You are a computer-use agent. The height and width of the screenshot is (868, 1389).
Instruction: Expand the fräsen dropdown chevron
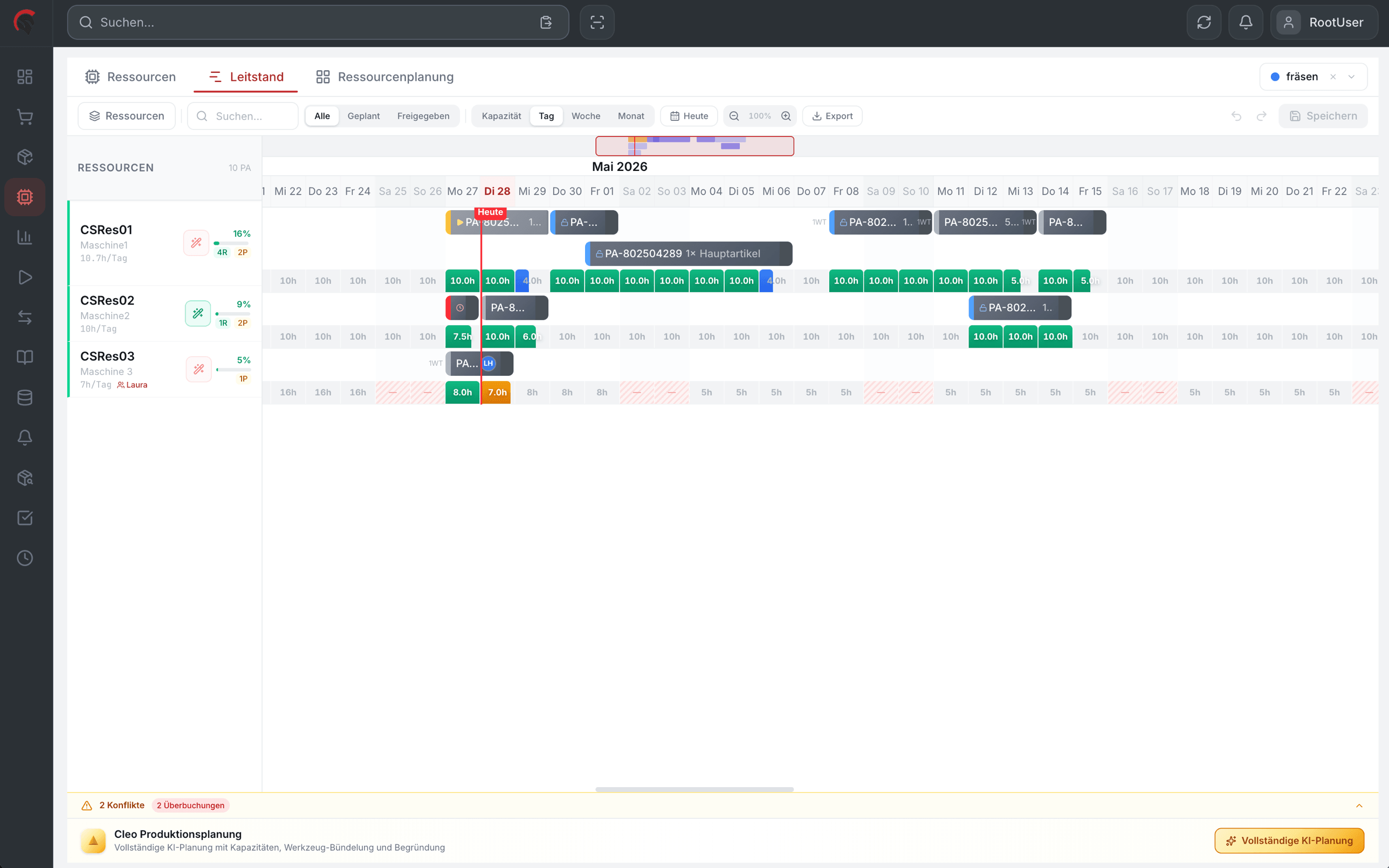pos(1351,77)
